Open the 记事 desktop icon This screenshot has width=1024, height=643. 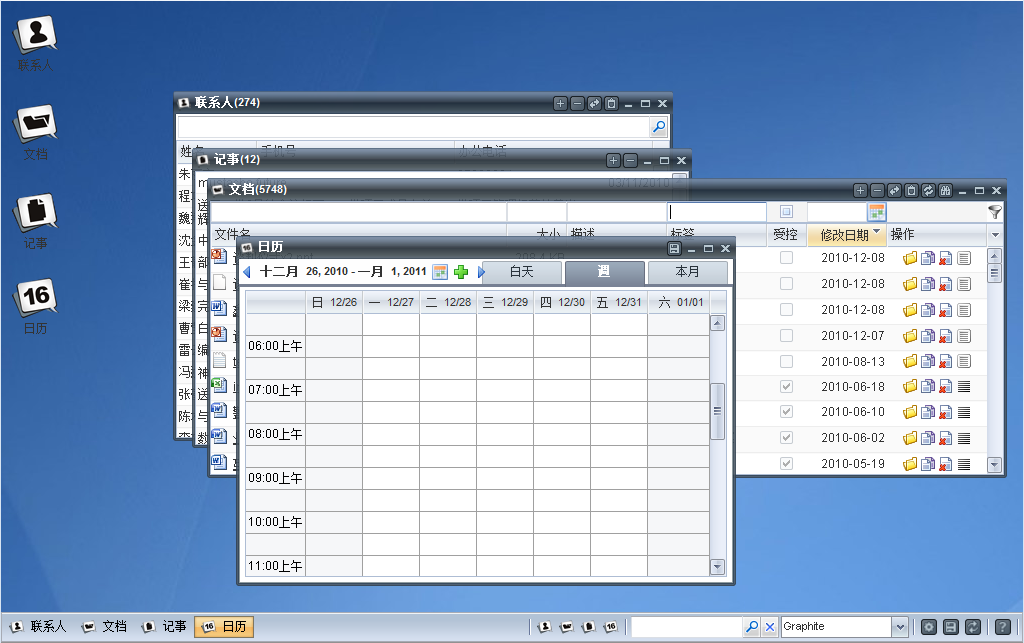pyautogui.click(x=36, y=221)
